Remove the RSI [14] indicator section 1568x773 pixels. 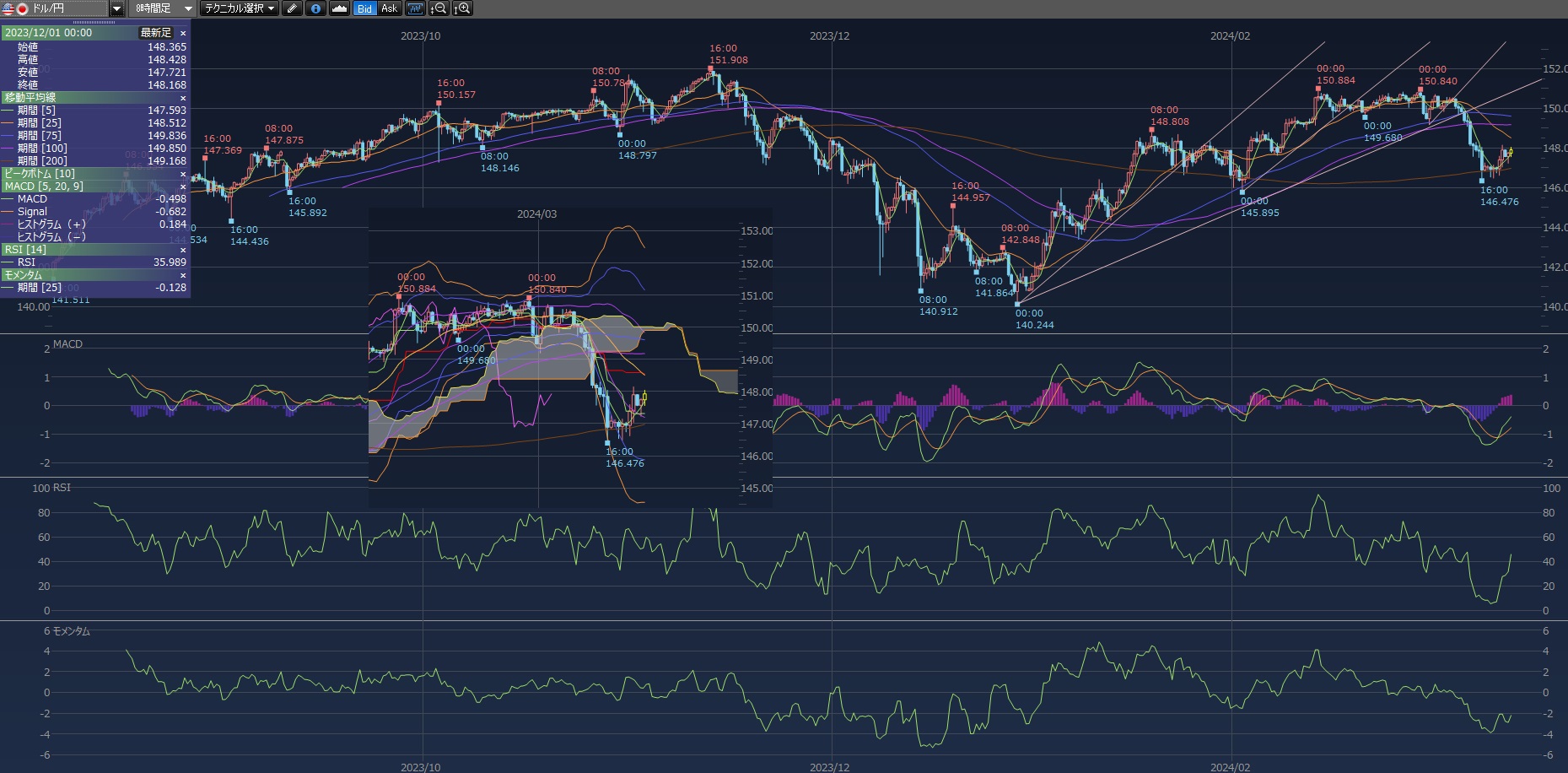coord(183,250)
